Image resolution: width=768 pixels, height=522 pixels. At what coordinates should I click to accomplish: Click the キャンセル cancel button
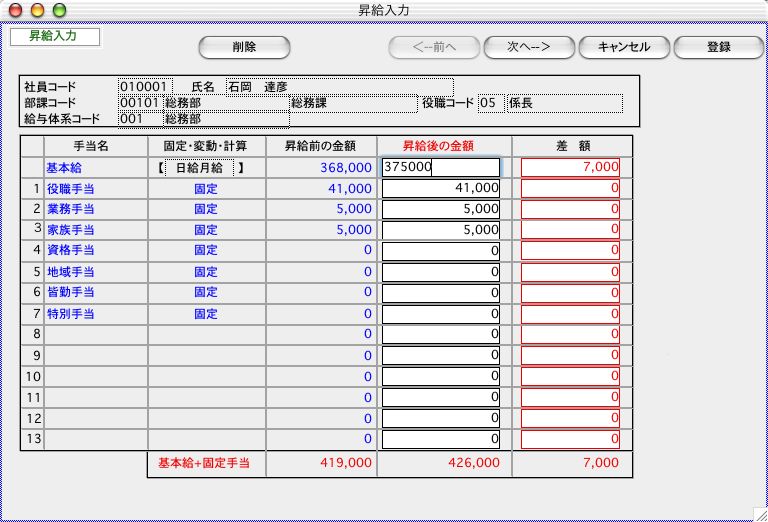[623, 47]
